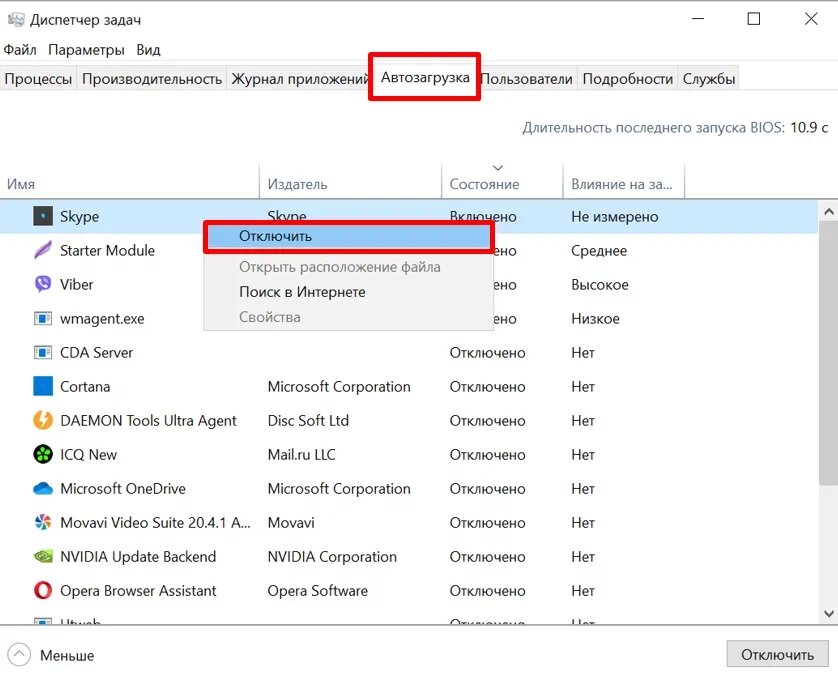Collapse view using the Меньше arrow icon
This screenshot has height=684, width=838.
(x=19, y=655)
